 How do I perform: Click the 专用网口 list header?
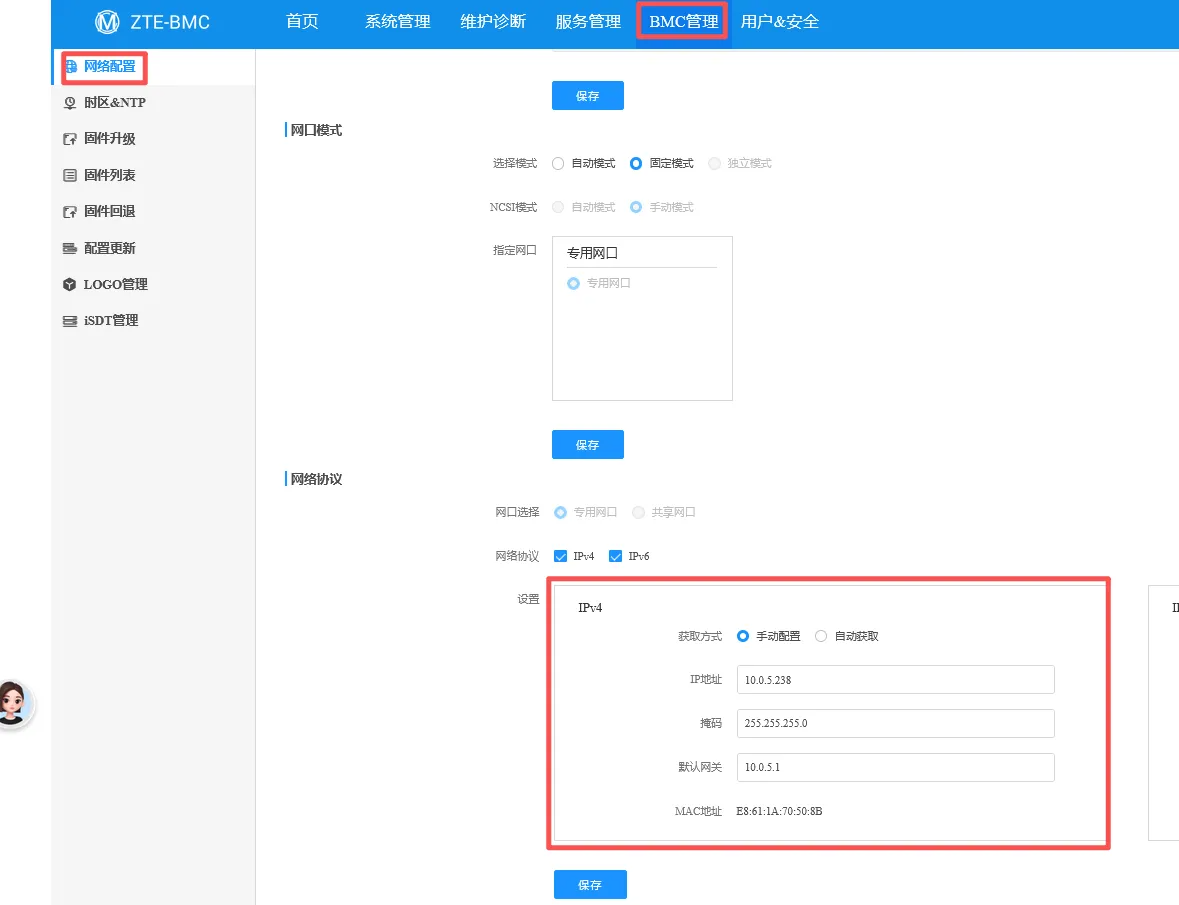tap(593, 253)
